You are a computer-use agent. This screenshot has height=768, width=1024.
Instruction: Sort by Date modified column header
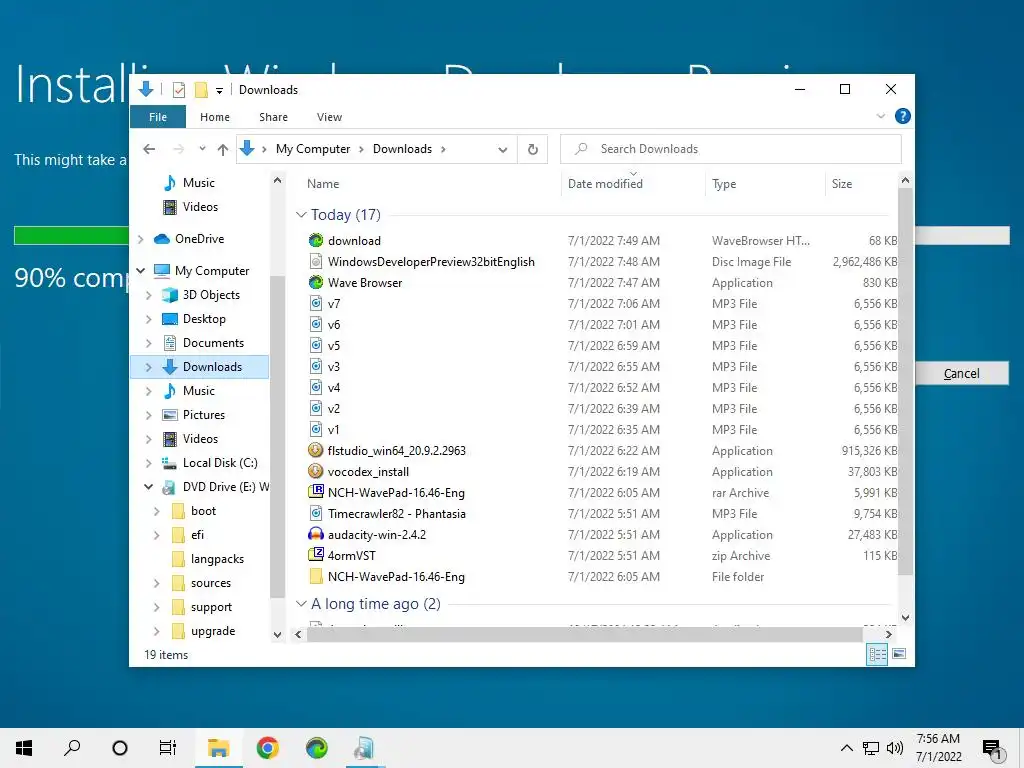coord(605,184)
